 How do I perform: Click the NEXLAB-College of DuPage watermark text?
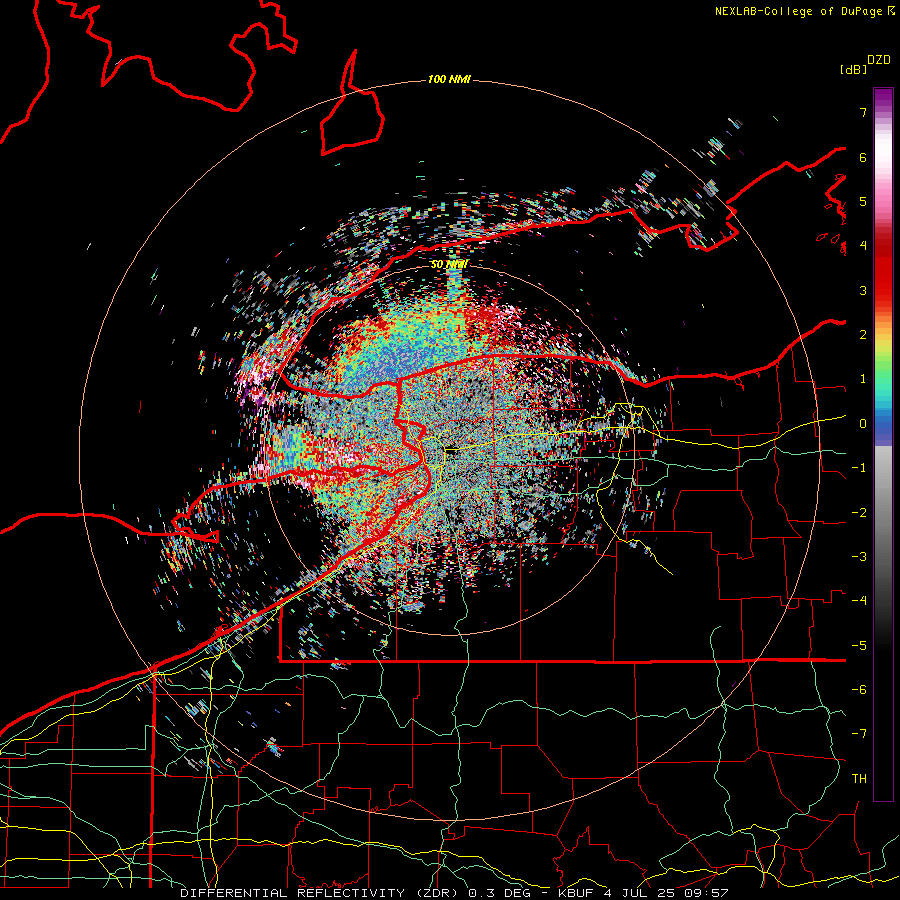click(804, 11)
